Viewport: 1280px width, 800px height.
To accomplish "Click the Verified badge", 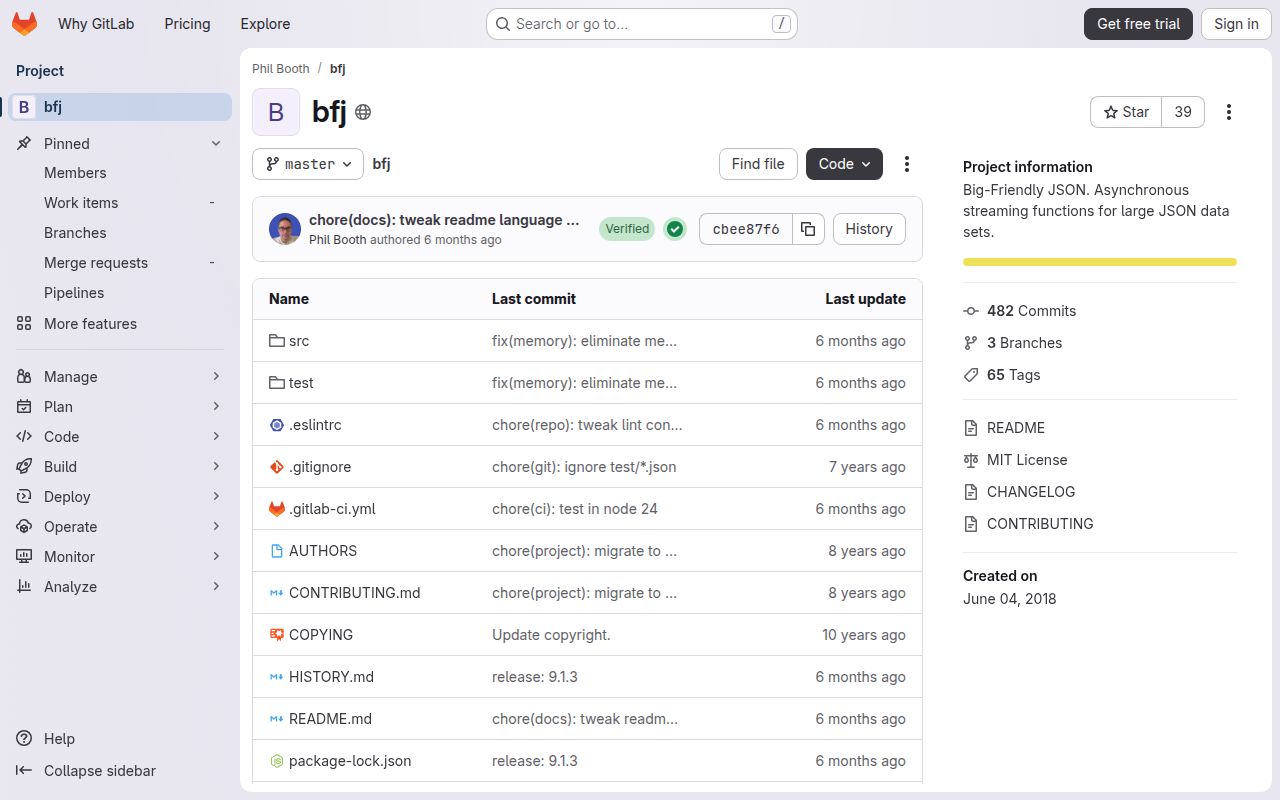I will (627, 229).
